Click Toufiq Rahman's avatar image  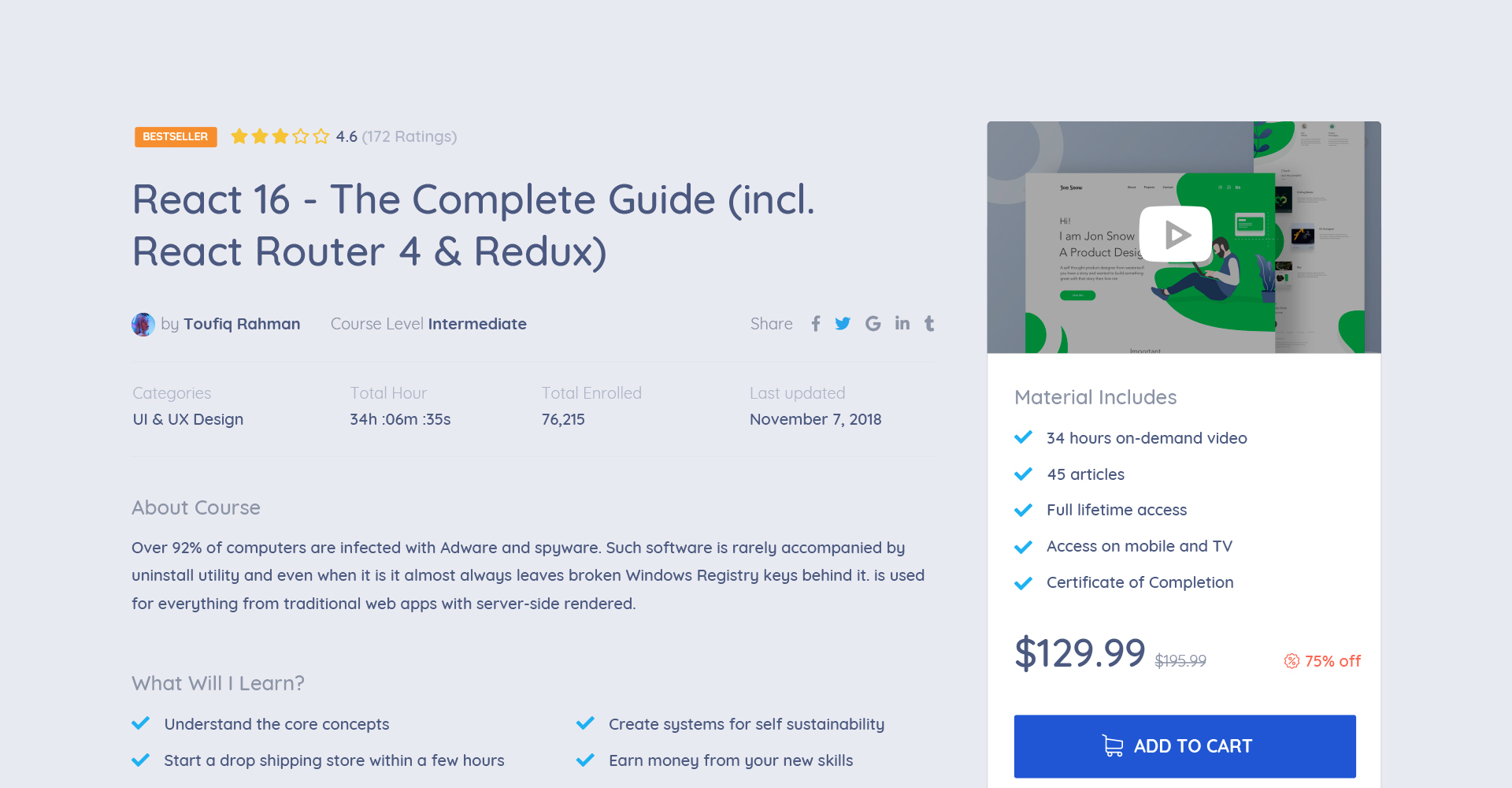(x=143, y=325)
